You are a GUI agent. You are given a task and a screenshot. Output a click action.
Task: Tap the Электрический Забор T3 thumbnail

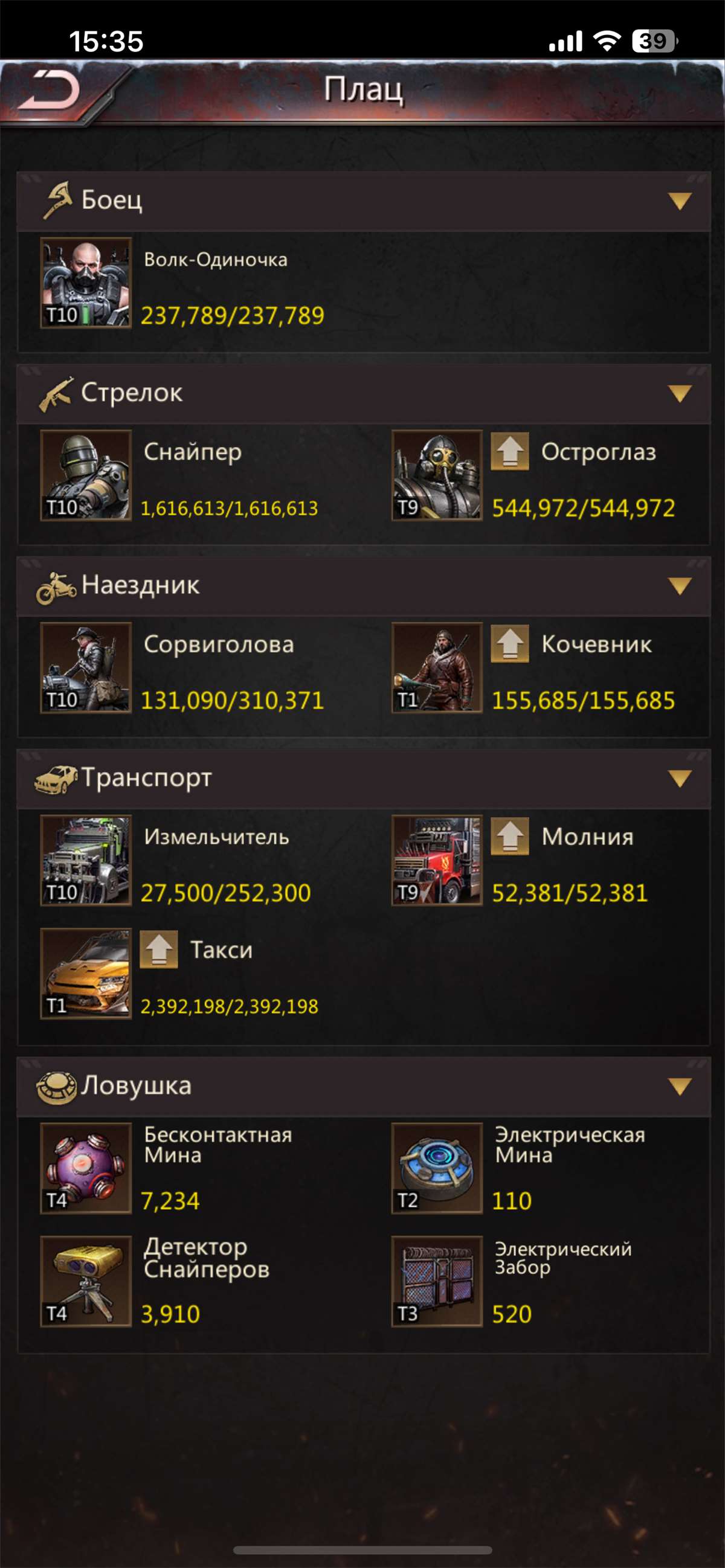tap(437, 1281)
